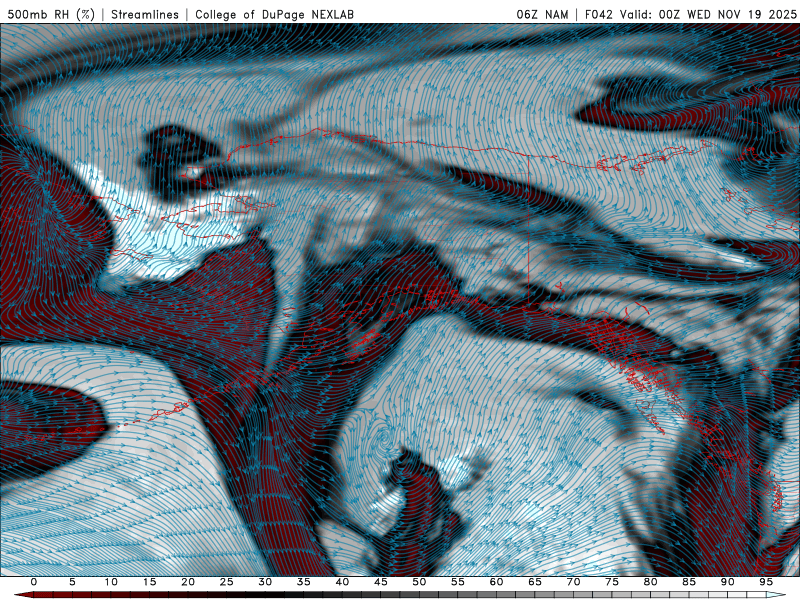
Task: Click the "70" value on the humidity scale
Action: [x=573, y=582]
